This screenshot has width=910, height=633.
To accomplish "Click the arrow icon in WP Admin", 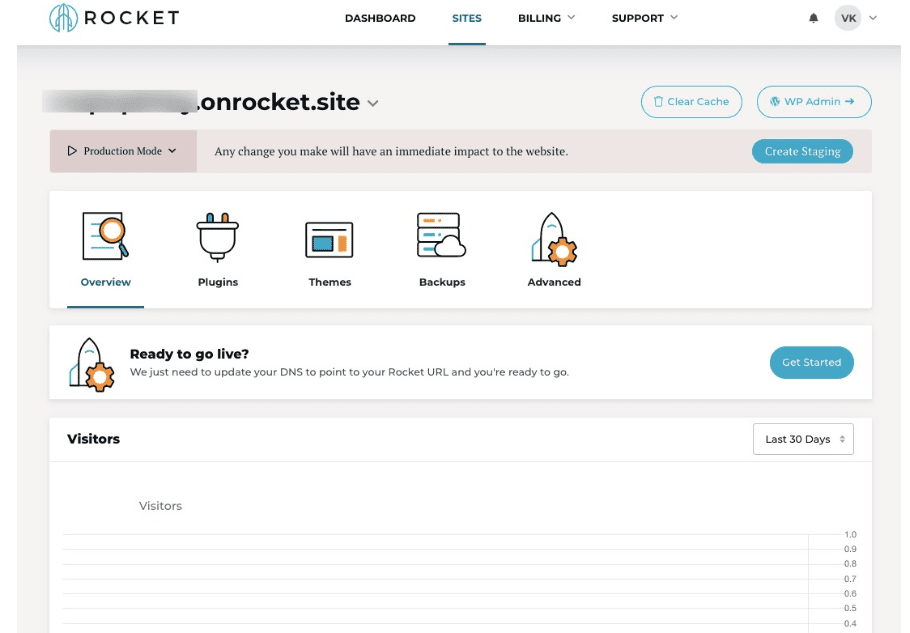I will pyautogui.click(x=850, y=102).
